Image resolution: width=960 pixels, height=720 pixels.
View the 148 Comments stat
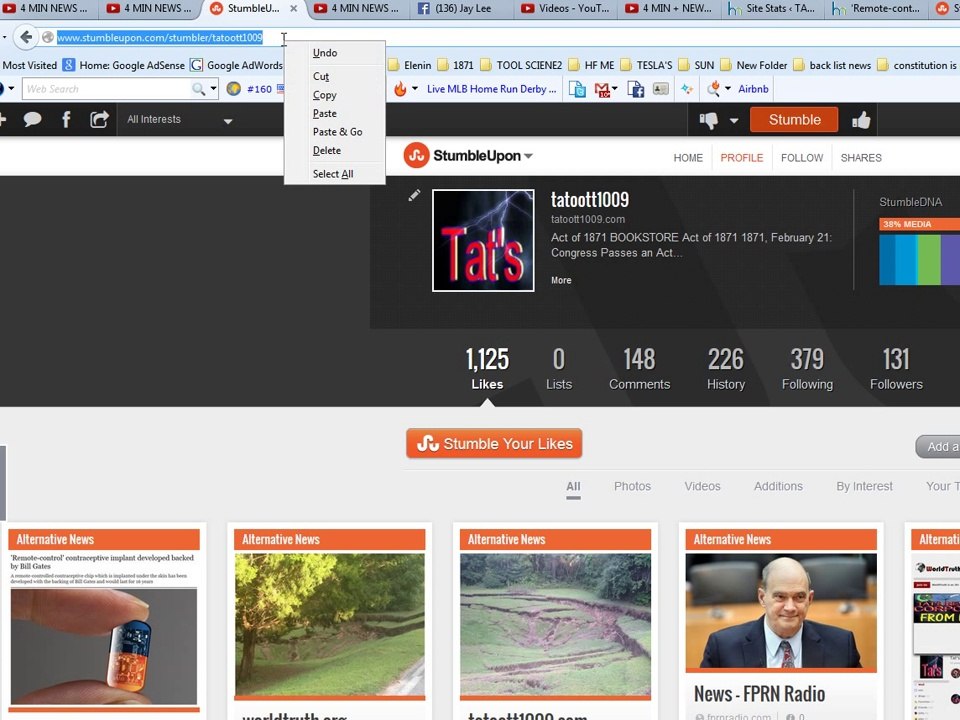639,369
